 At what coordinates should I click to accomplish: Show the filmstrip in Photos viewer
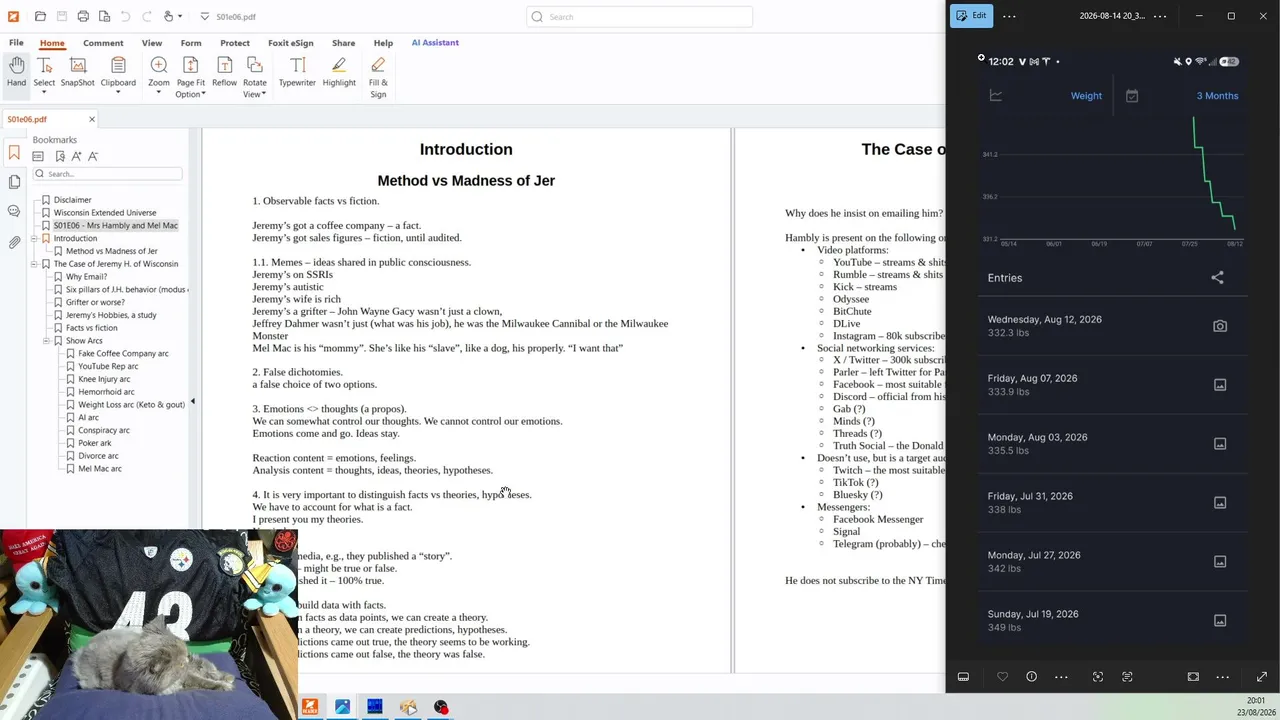(963, 677)
